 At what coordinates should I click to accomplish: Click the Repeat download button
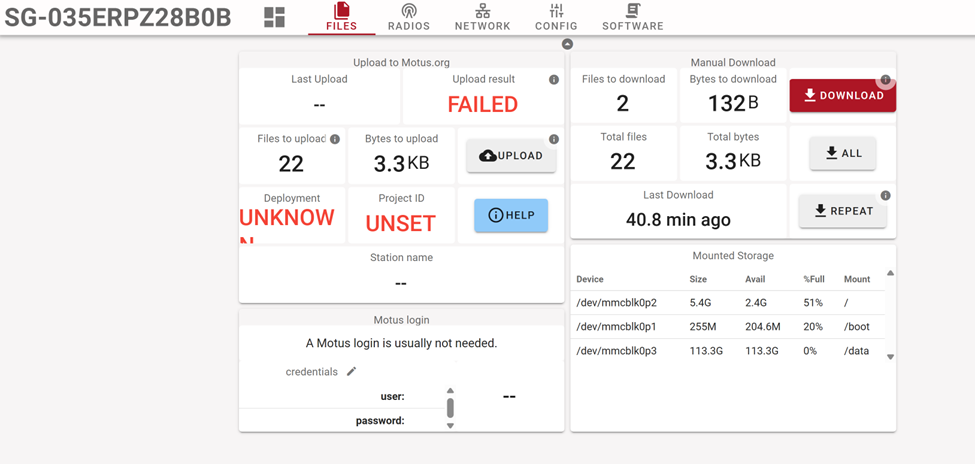click(x=842, y=211)
